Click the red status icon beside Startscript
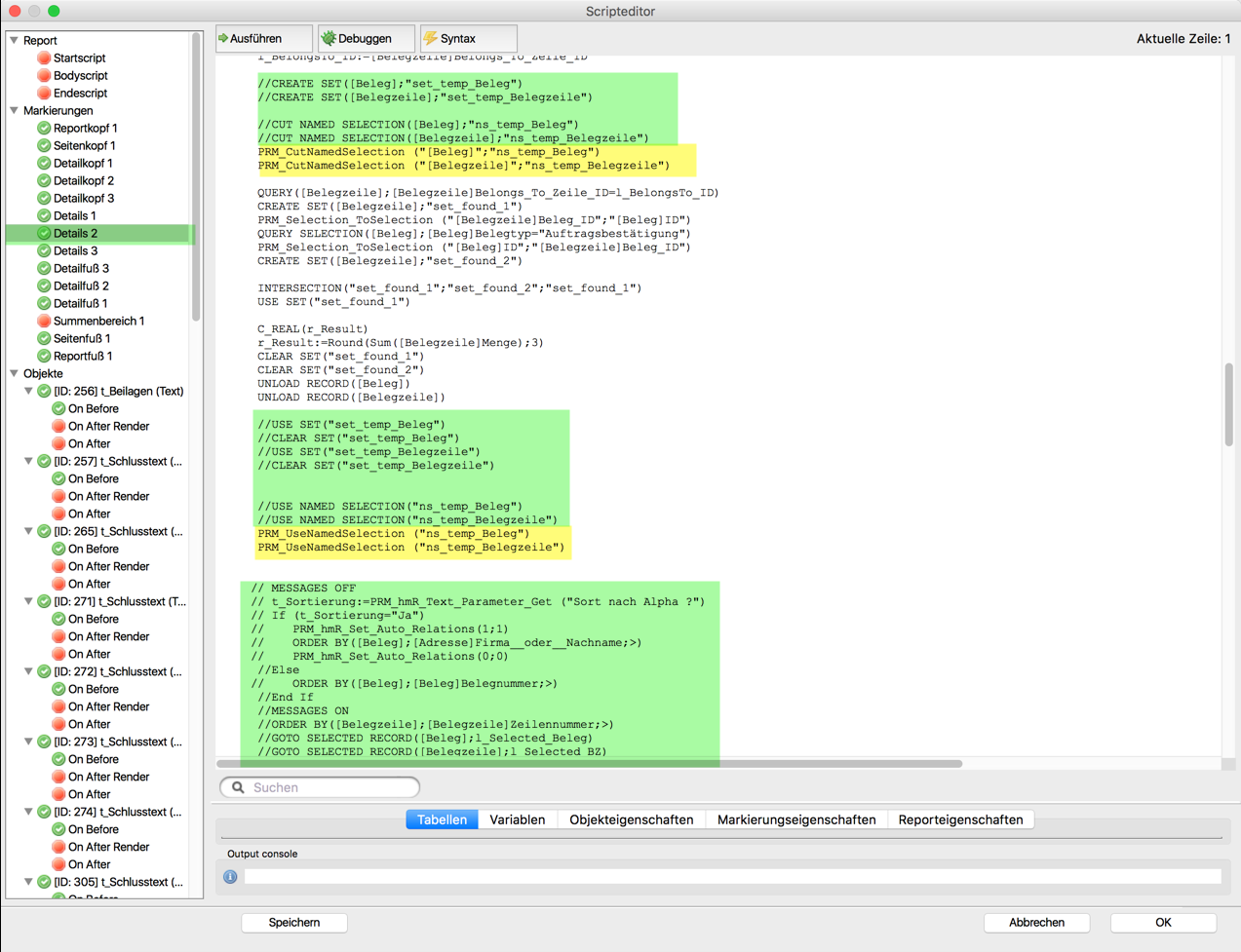The image size is (1241, 952). click(44, 58)
